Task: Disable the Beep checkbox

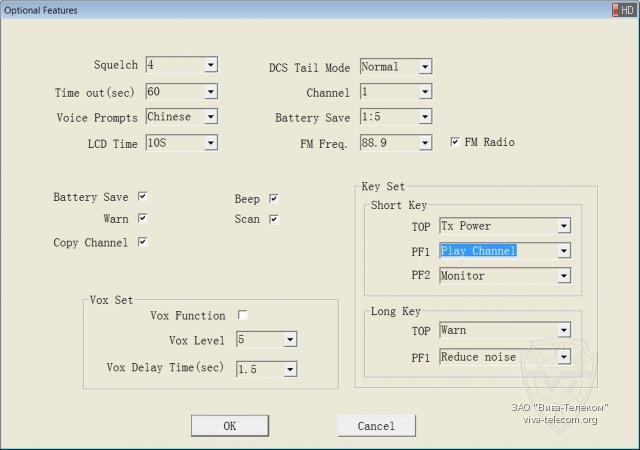Action: tap(273, 198)
